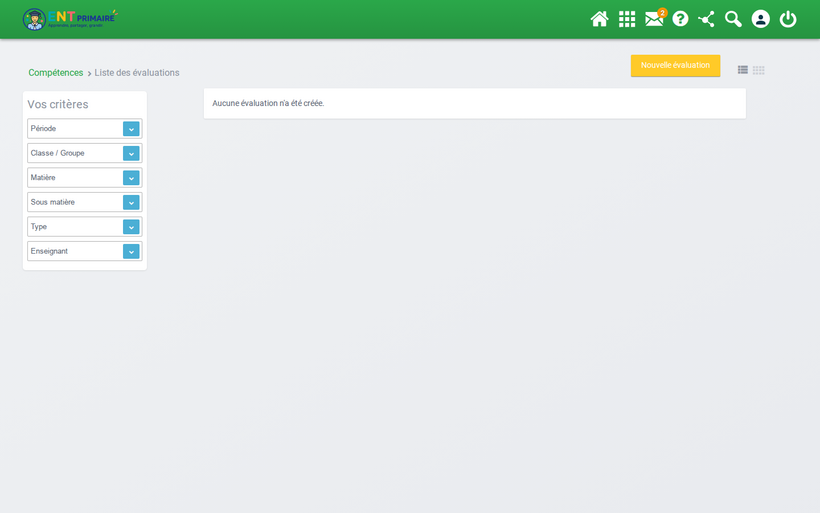
Task: Click 'Liste des évaluations' breadcrumb text
Action: coord(137,73)
